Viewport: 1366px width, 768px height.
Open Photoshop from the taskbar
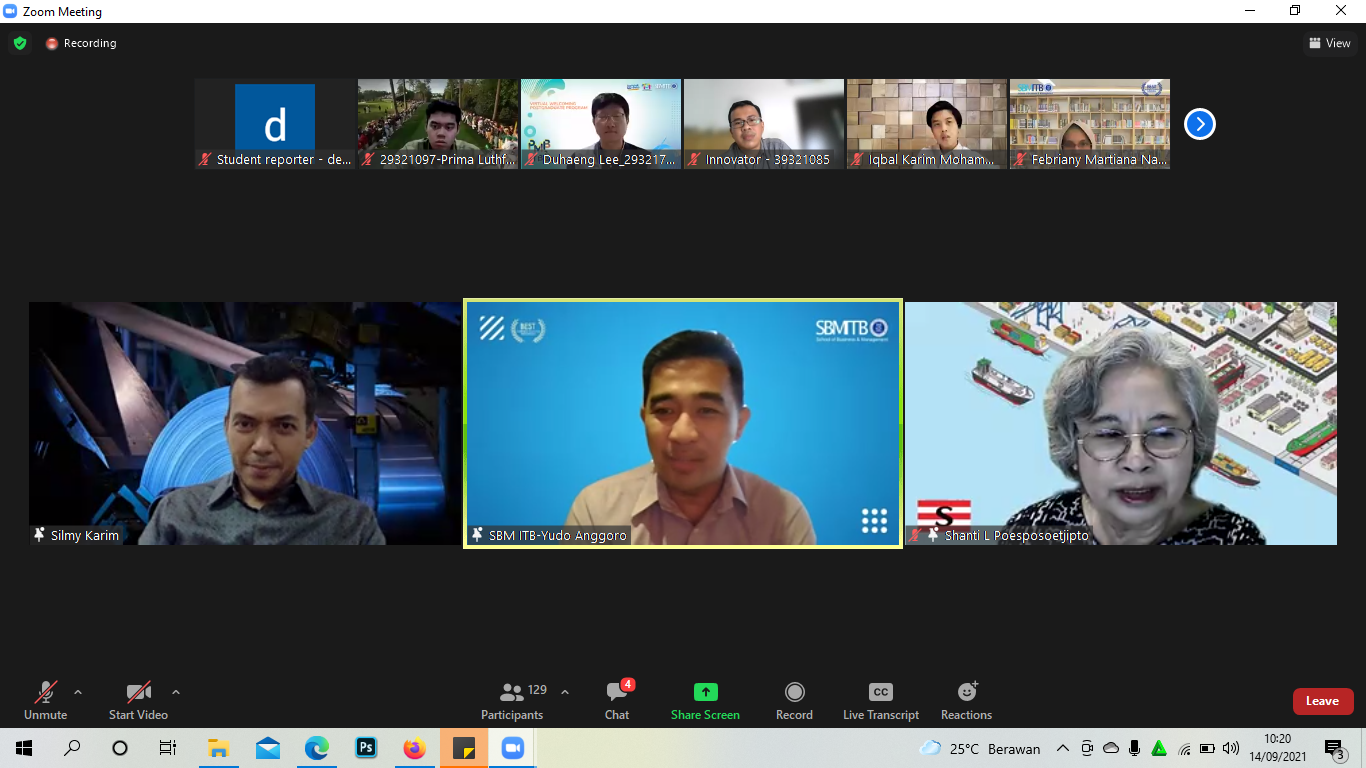pyautogui.click(x=366, y=748)
